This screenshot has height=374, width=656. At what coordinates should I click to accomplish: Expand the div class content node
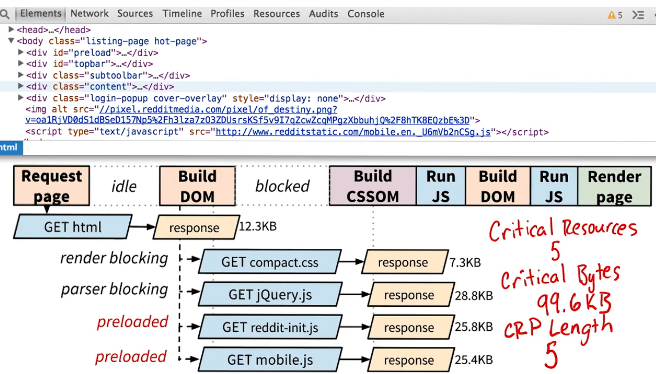[20, 86]
